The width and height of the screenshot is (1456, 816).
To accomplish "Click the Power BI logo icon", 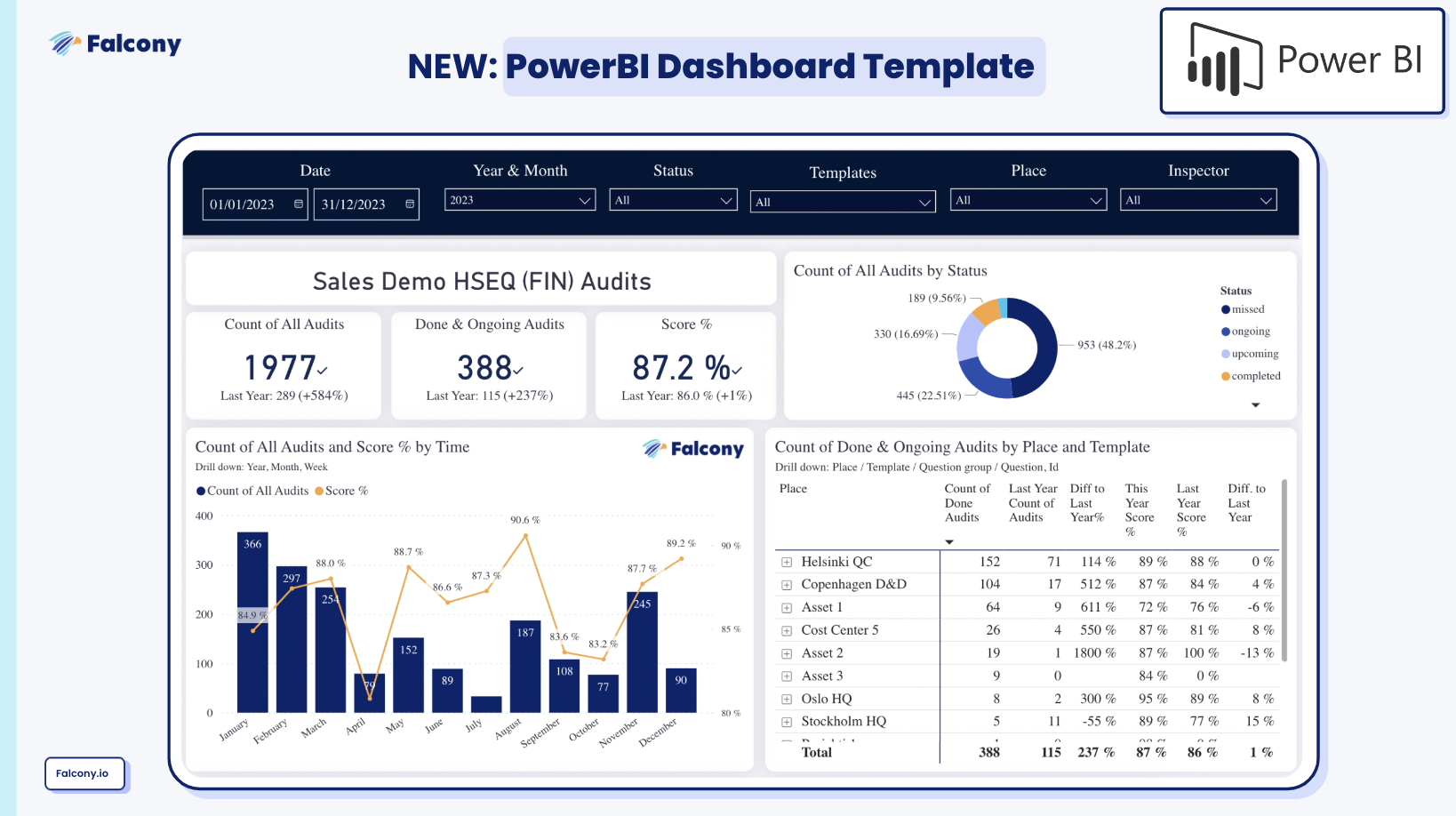I will coord(1225,60).
